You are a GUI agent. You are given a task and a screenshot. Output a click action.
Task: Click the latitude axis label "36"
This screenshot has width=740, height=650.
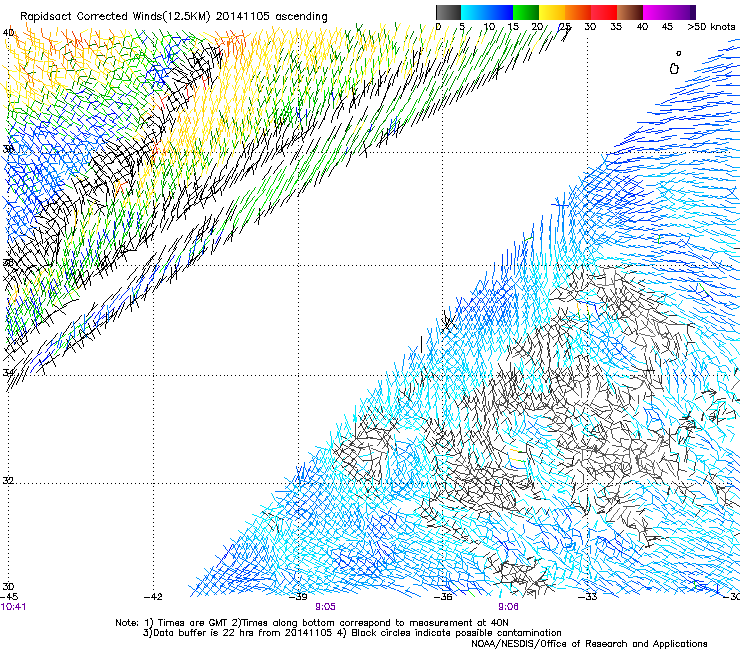click(8, 262)
